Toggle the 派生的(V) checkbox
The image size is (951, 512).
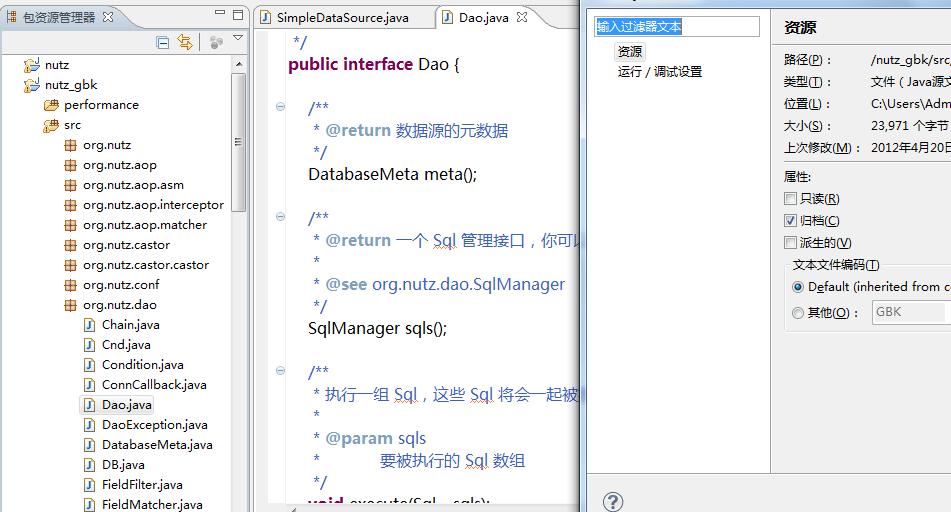pos(790,243)
